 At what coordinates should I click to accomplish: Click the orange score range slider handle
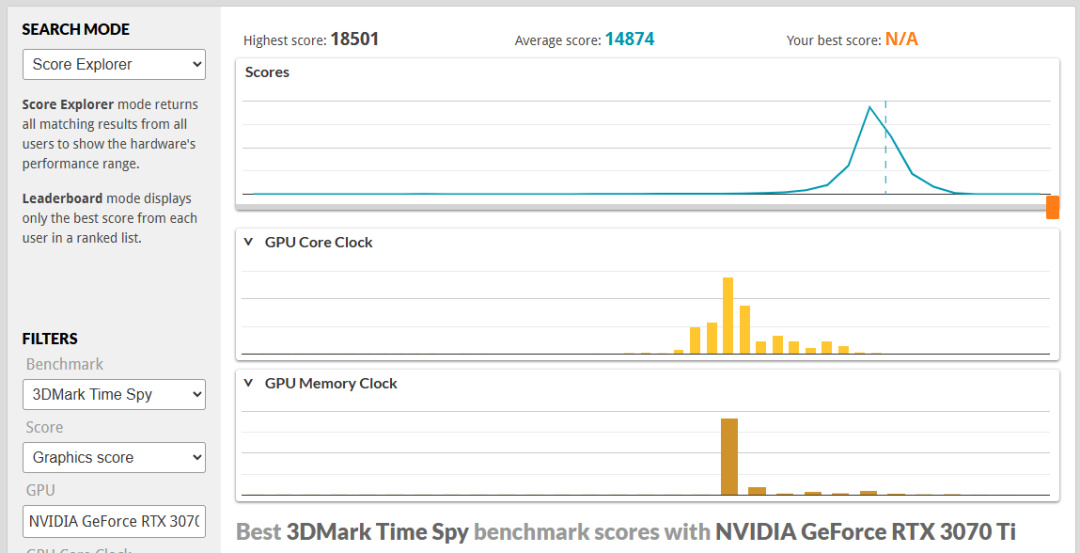click(1052, 207)
